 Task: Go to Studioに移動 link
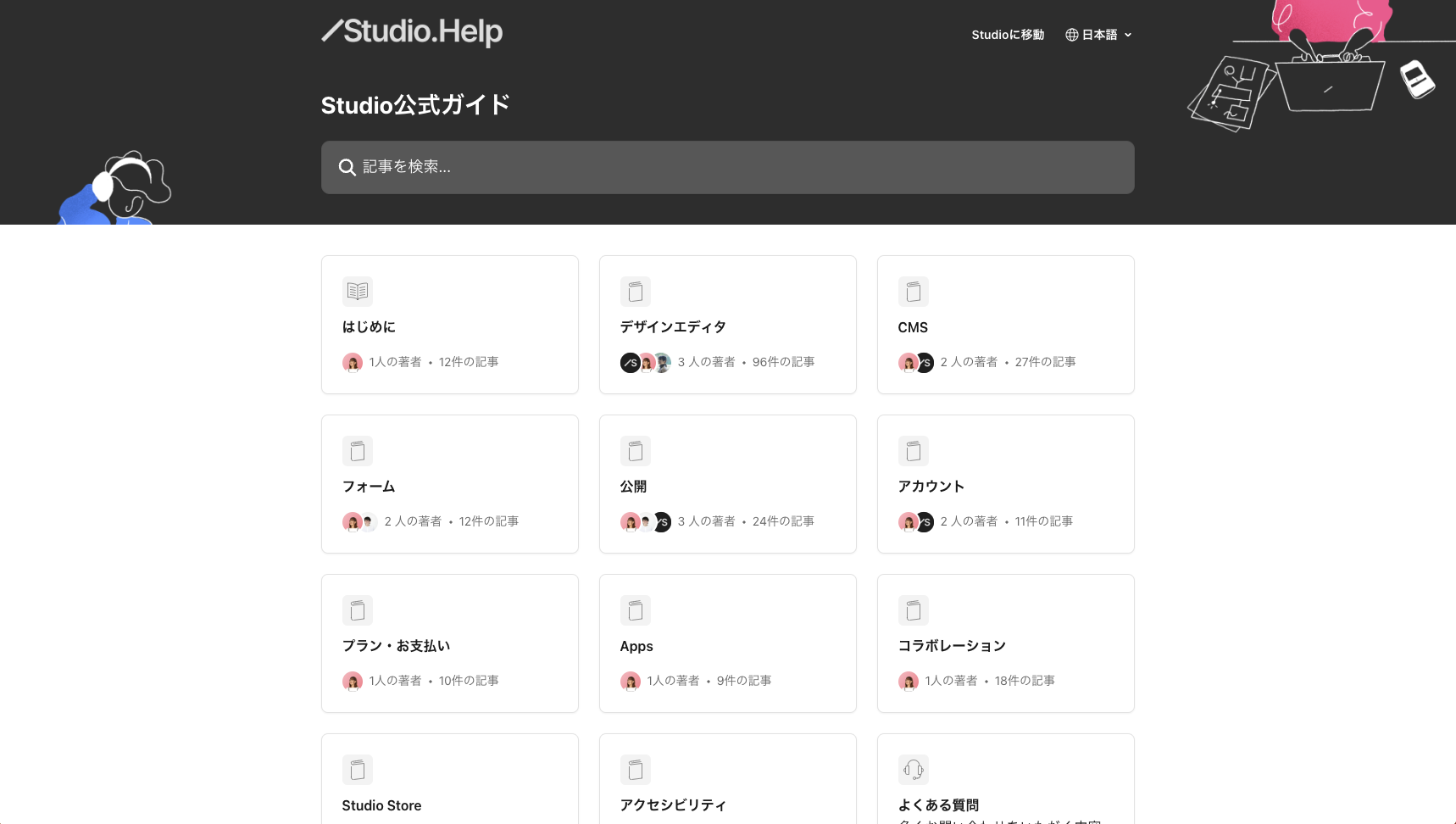pos(1008,35)
